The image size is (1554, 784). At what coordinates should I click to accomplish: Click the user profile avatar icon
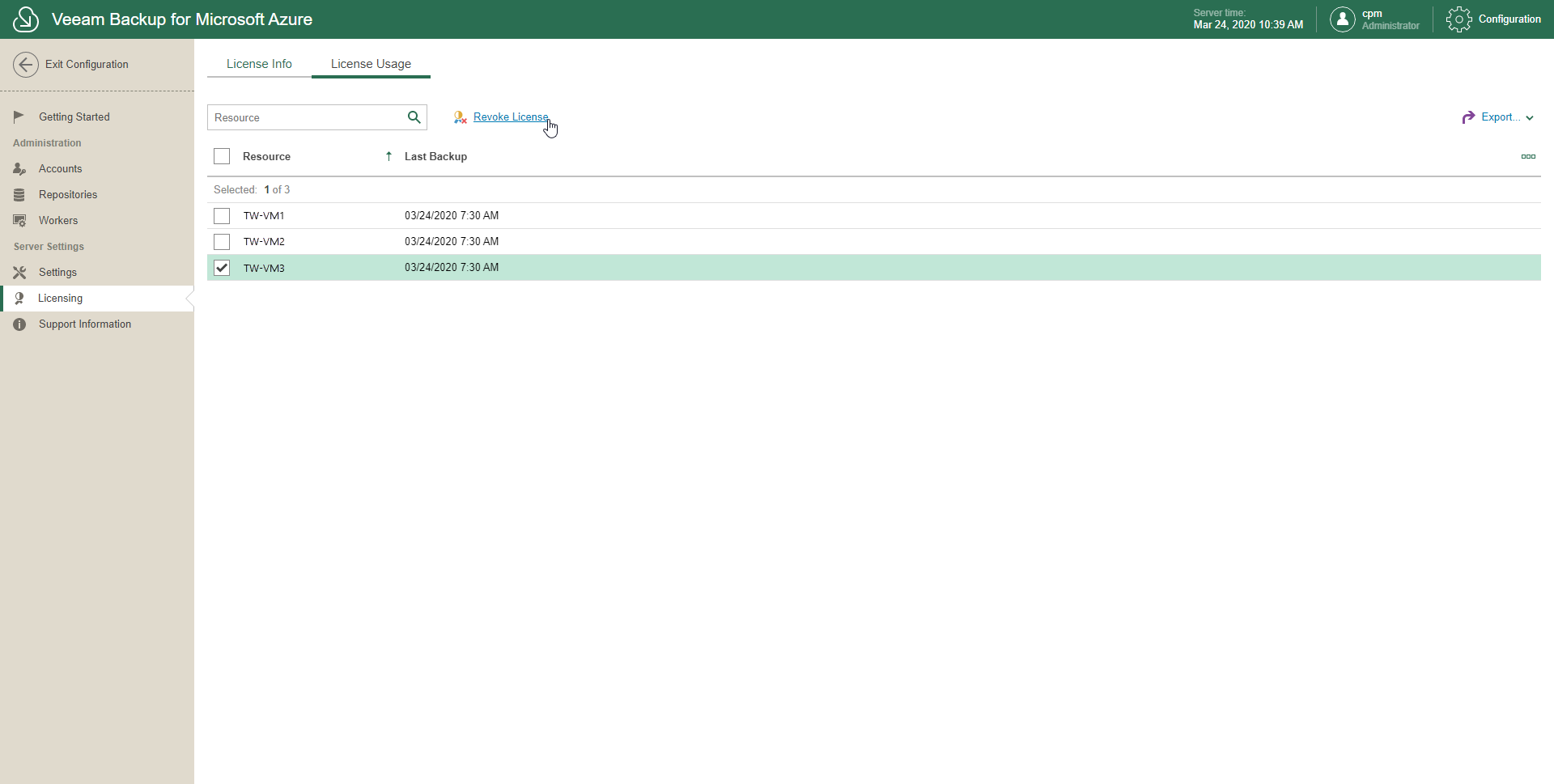1343,19
